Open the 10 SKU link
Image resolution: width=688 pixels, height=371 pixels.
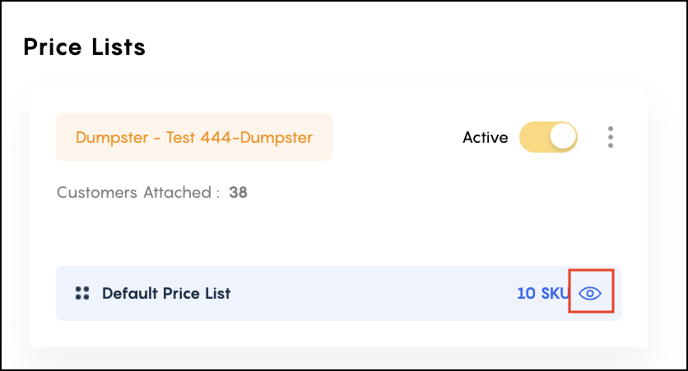pos(543,293)
